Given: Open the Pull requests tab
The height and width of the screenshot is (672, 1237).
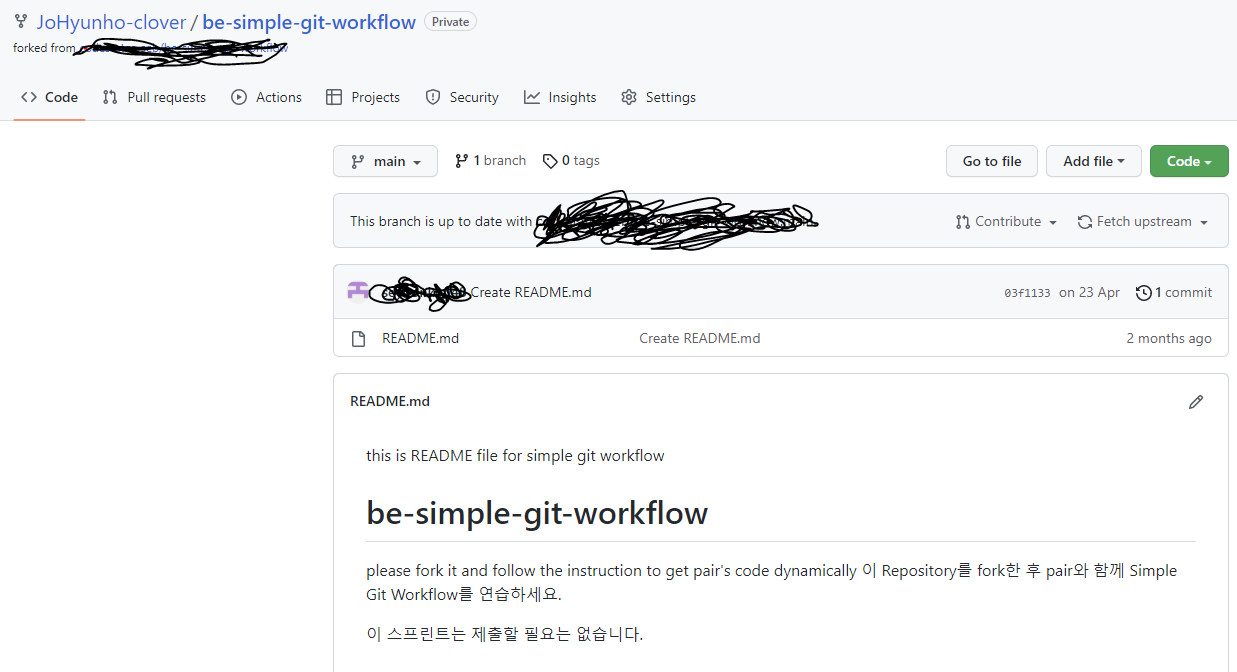Looking at the screenshot, I should coord(155,97).
